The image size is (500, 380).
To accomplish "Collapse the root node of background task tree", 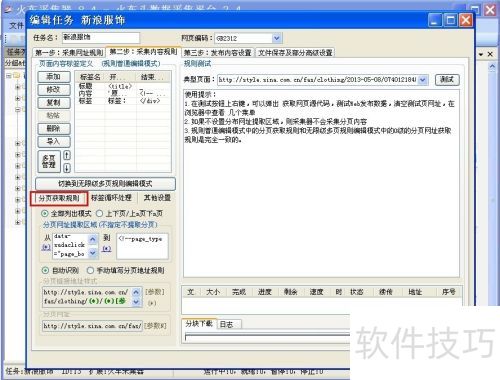I will 9,76.
